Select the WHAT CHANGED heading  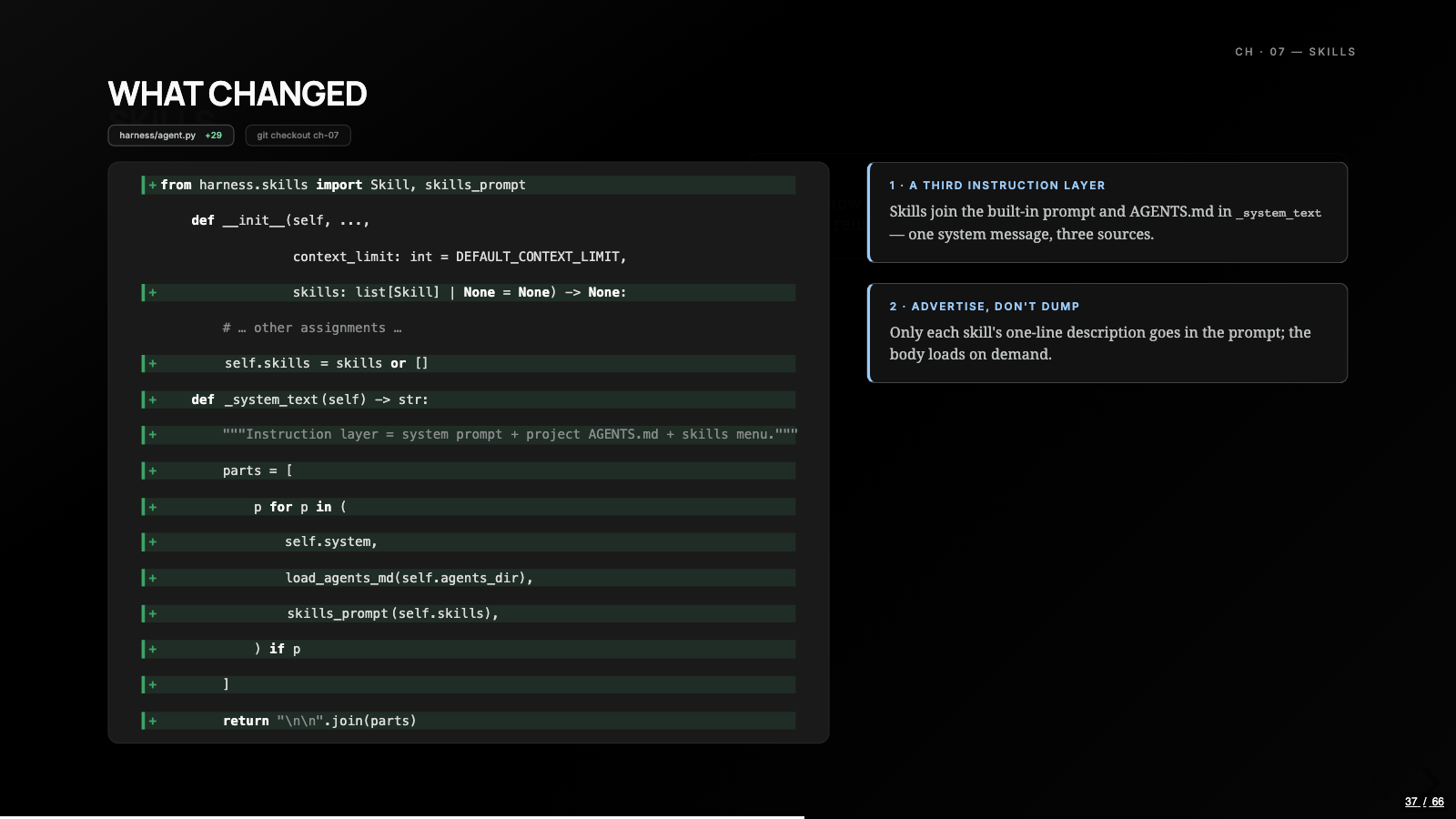[x=238, y=94]
